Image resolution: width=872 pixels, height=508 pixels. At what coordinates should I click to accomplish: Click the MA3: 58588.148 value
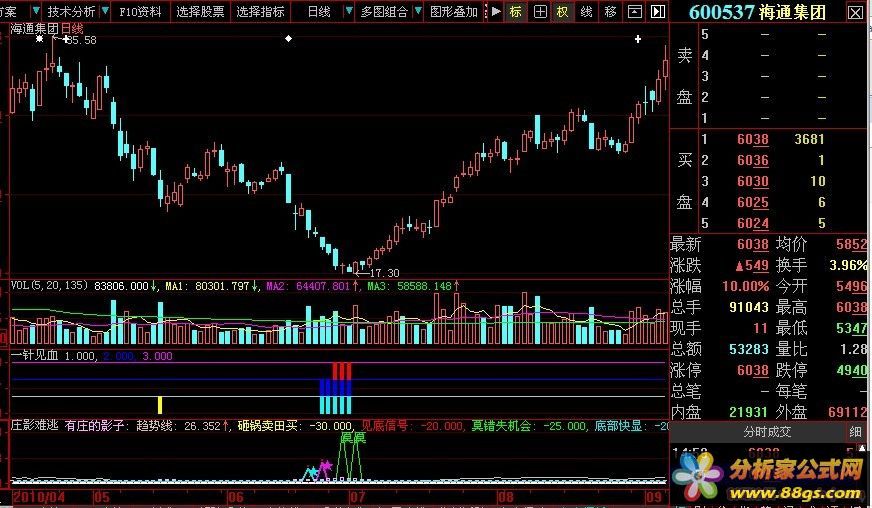click(409, 286)
